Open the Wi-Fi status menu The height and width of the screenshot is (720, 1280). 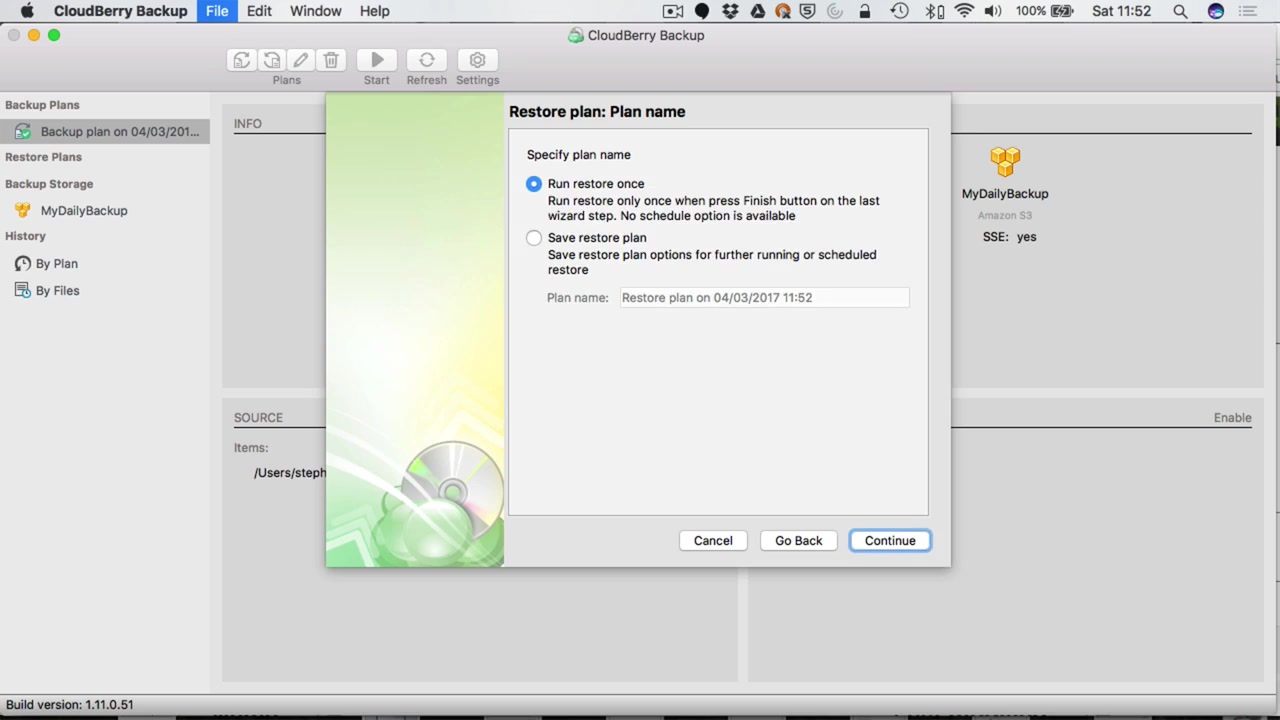pyautogui.click(x=964, y=11)
